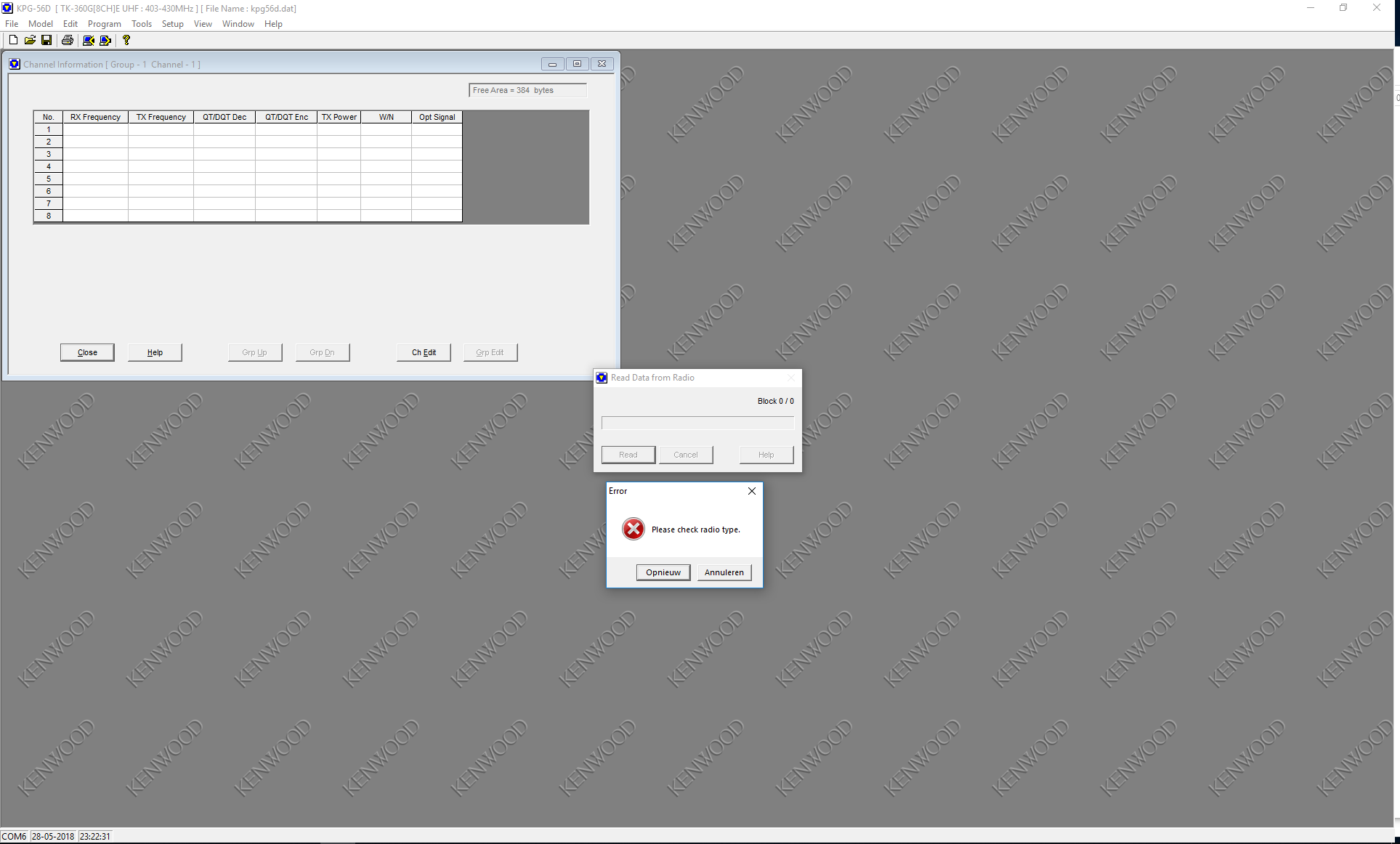Select channel row number 4

[x=49, y=166]
